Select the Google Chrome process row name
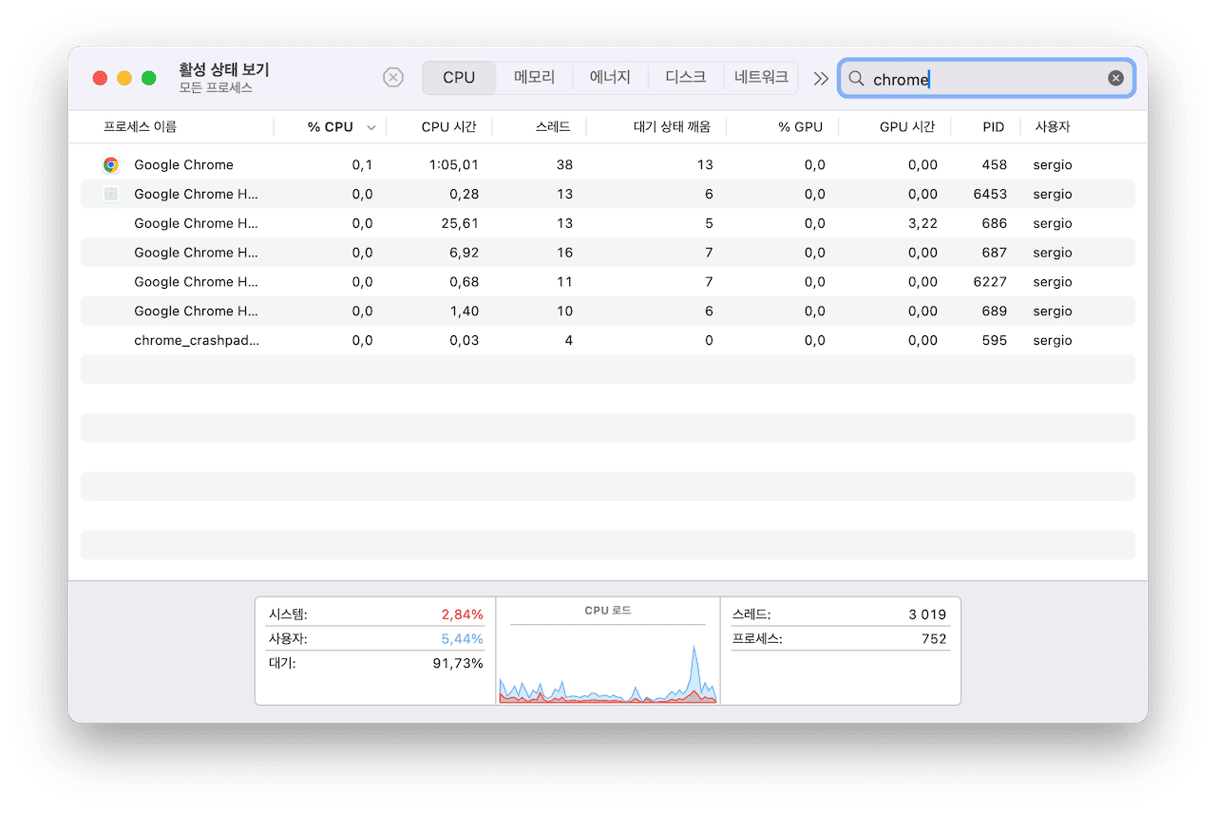The height and width of the screenshot is (813, 1216). coord(184,165)
